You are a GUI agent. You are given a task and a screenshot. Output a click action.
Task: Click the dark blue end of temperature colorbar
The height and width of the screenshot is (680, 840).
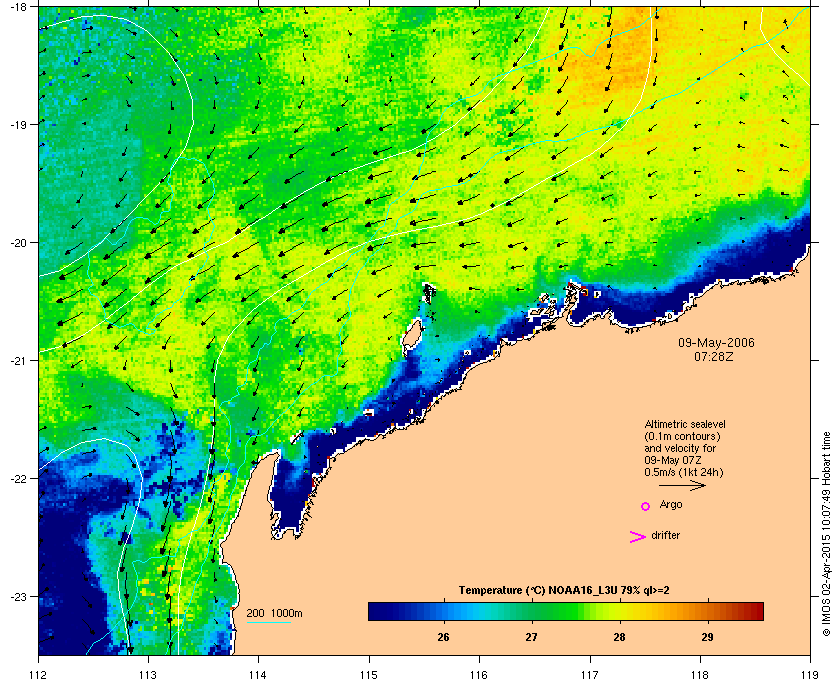tap(376, 611)
